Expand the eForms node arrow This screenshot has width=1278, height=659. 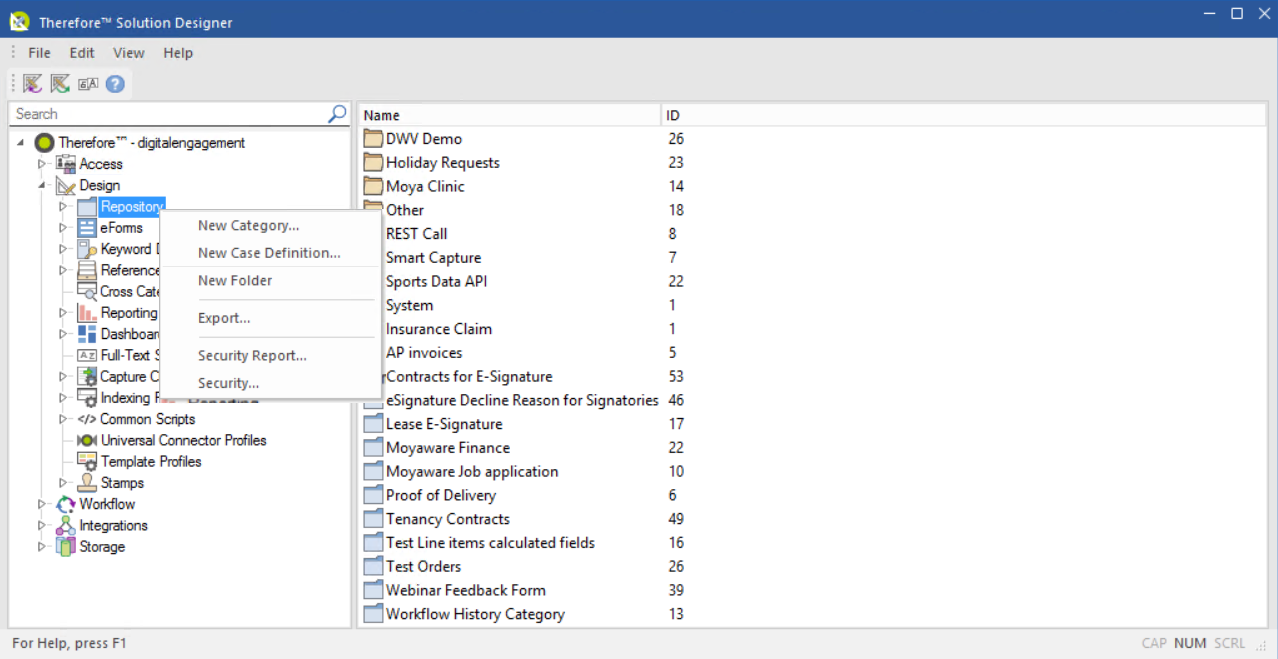(63, 228)
